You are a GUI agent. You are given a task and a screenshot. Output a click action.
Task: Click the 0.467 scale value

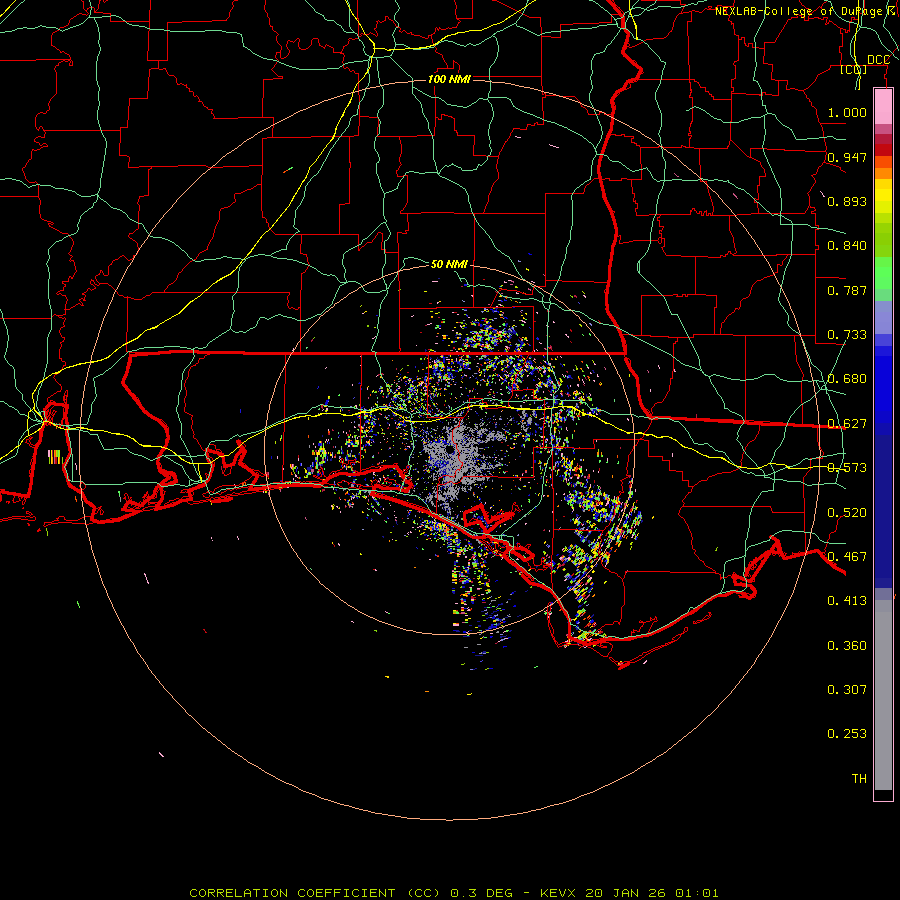[847, 557]
